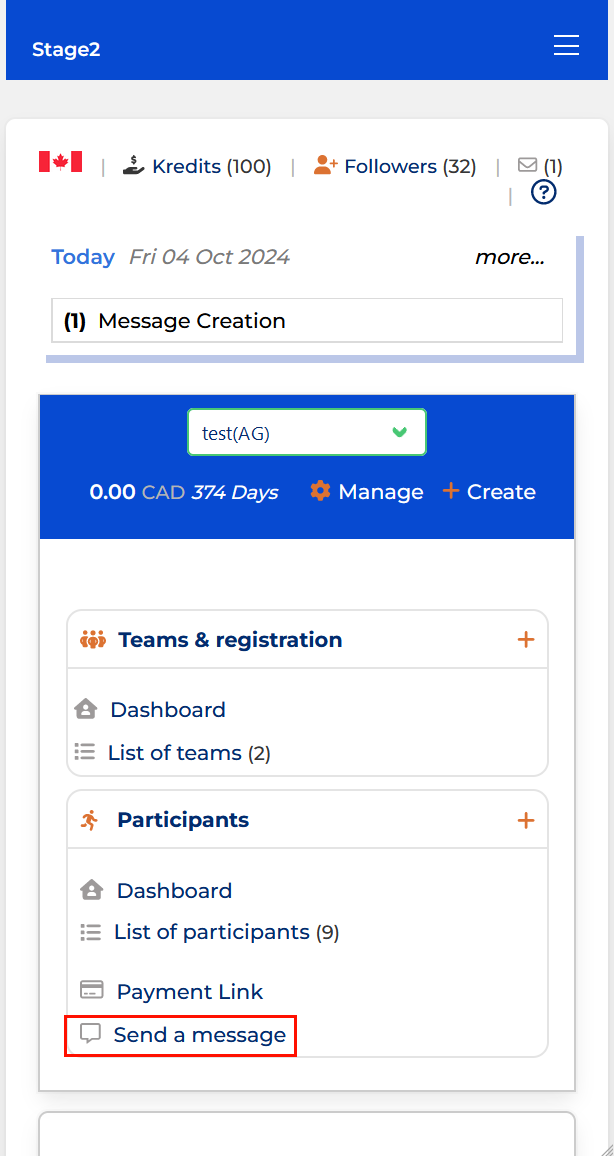Expand Teams & registration with plus
Screen dimensions: 614x1156
tap(526, 639)
